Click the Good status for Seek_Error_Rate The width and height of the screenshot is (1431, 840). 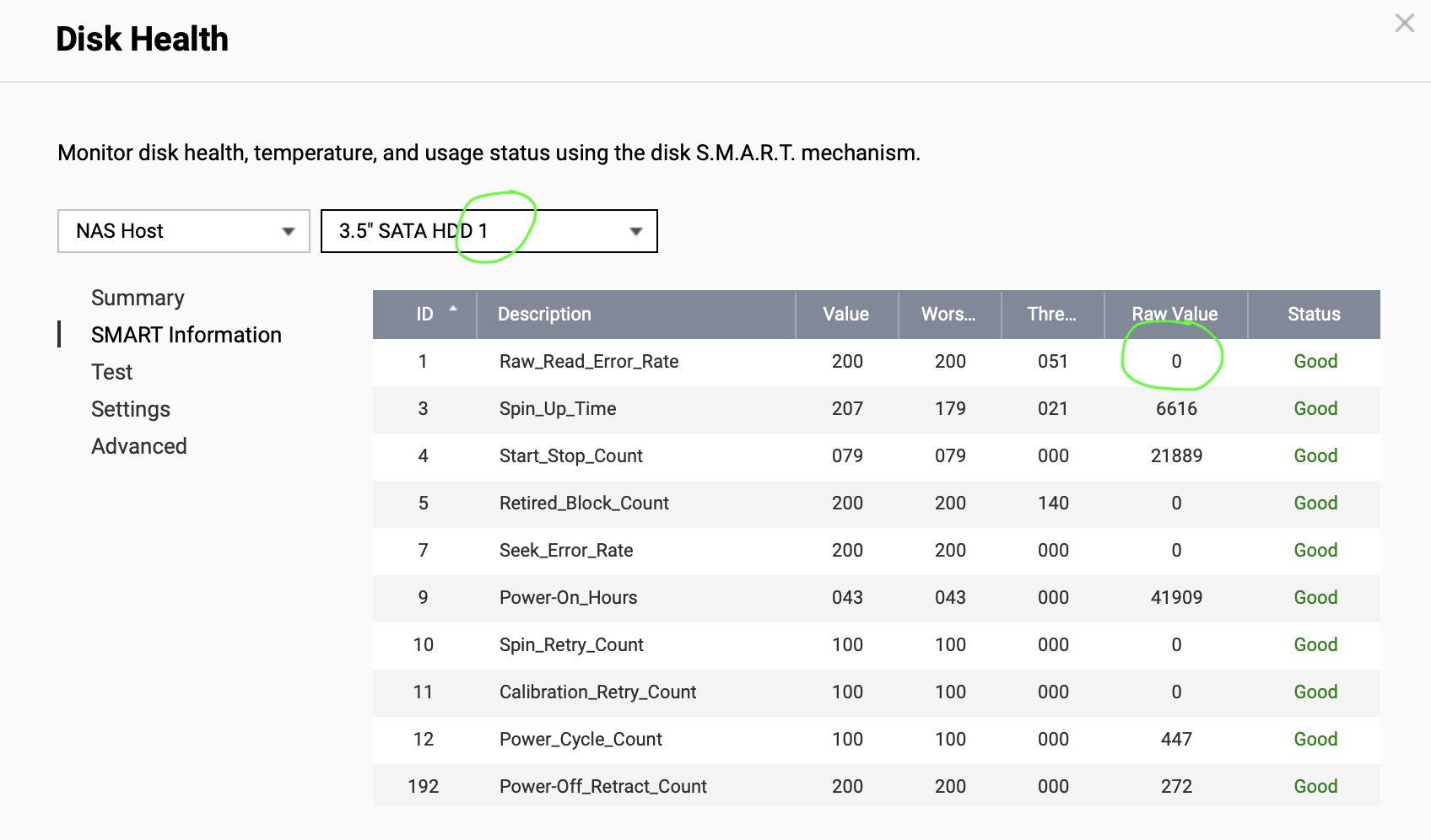(1315, 551)
